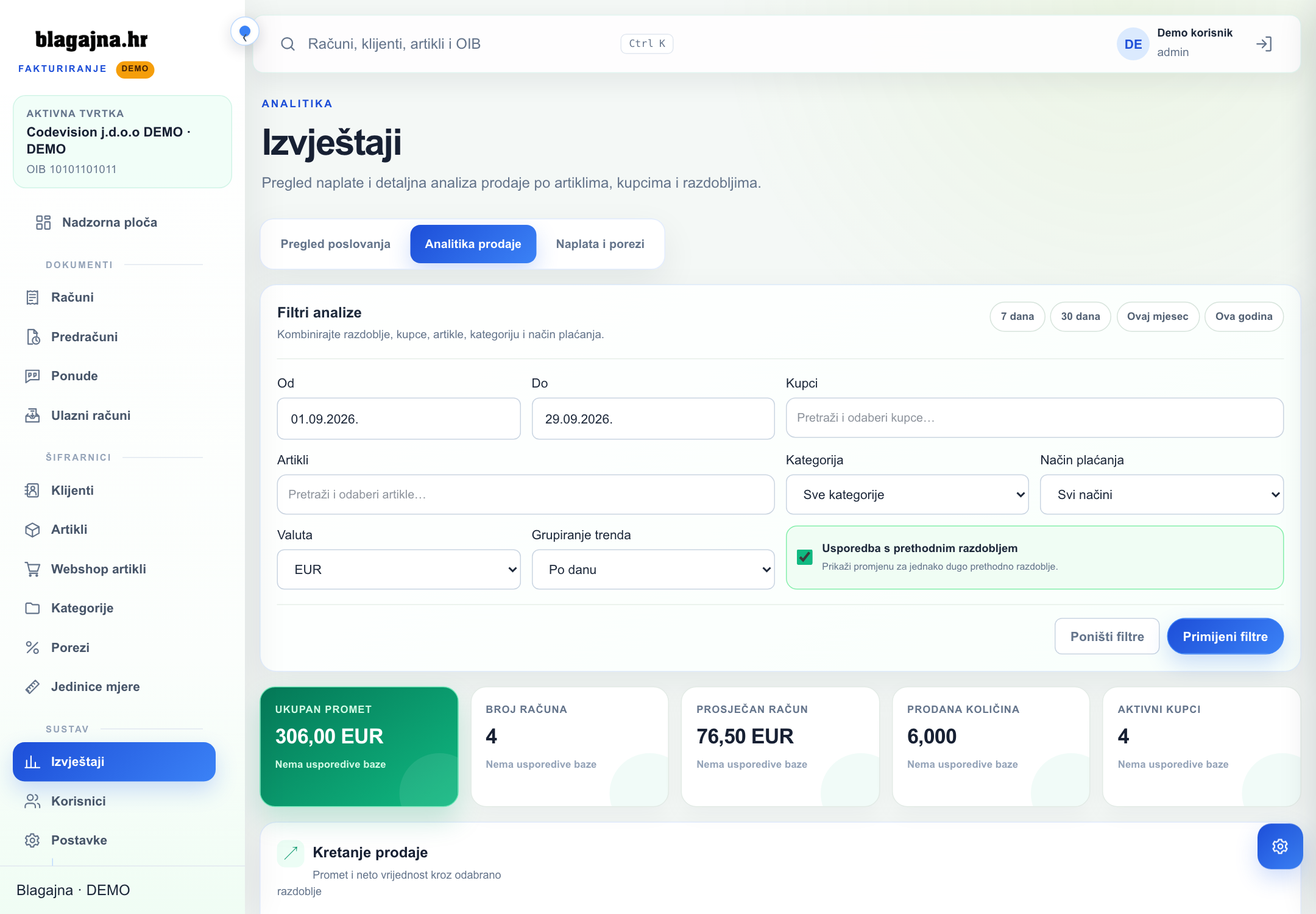Image resolution: width=1316 pixels, height=914 pixels.
Task: Click the Postavke gear icon in sidebar
Action: tap(32, 840)
